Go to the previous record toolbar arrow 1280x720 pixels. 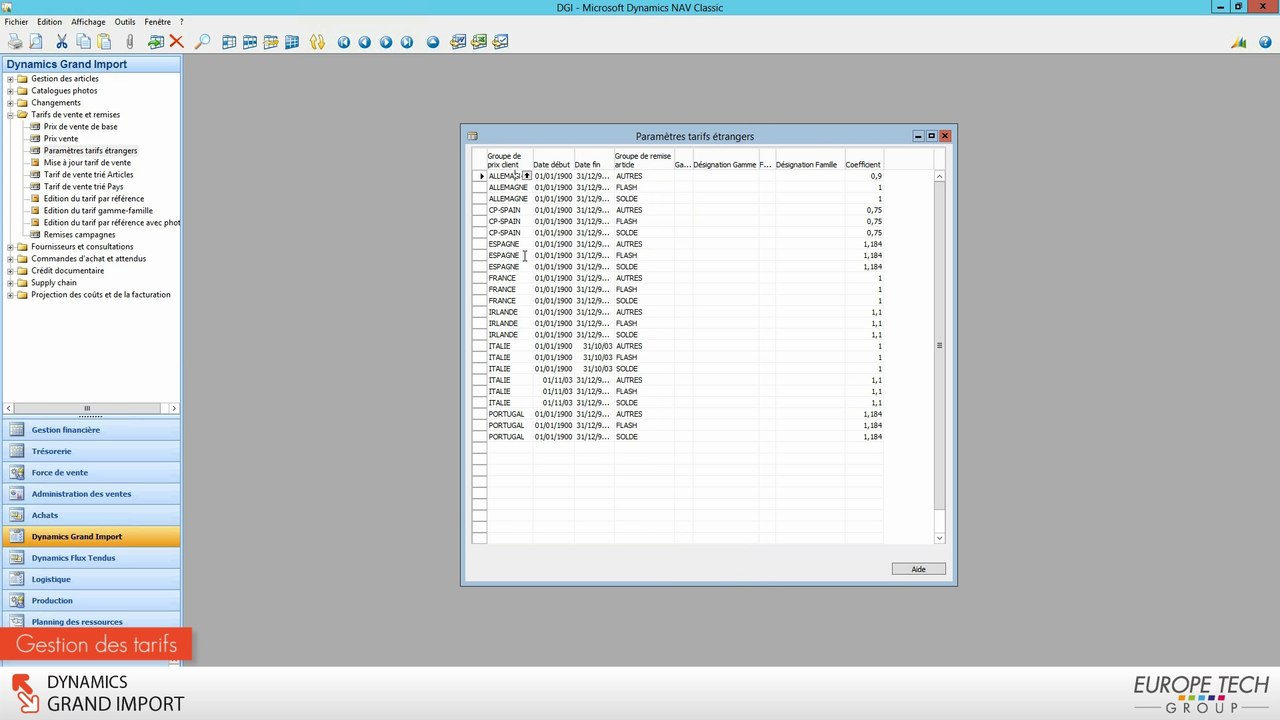365,42
